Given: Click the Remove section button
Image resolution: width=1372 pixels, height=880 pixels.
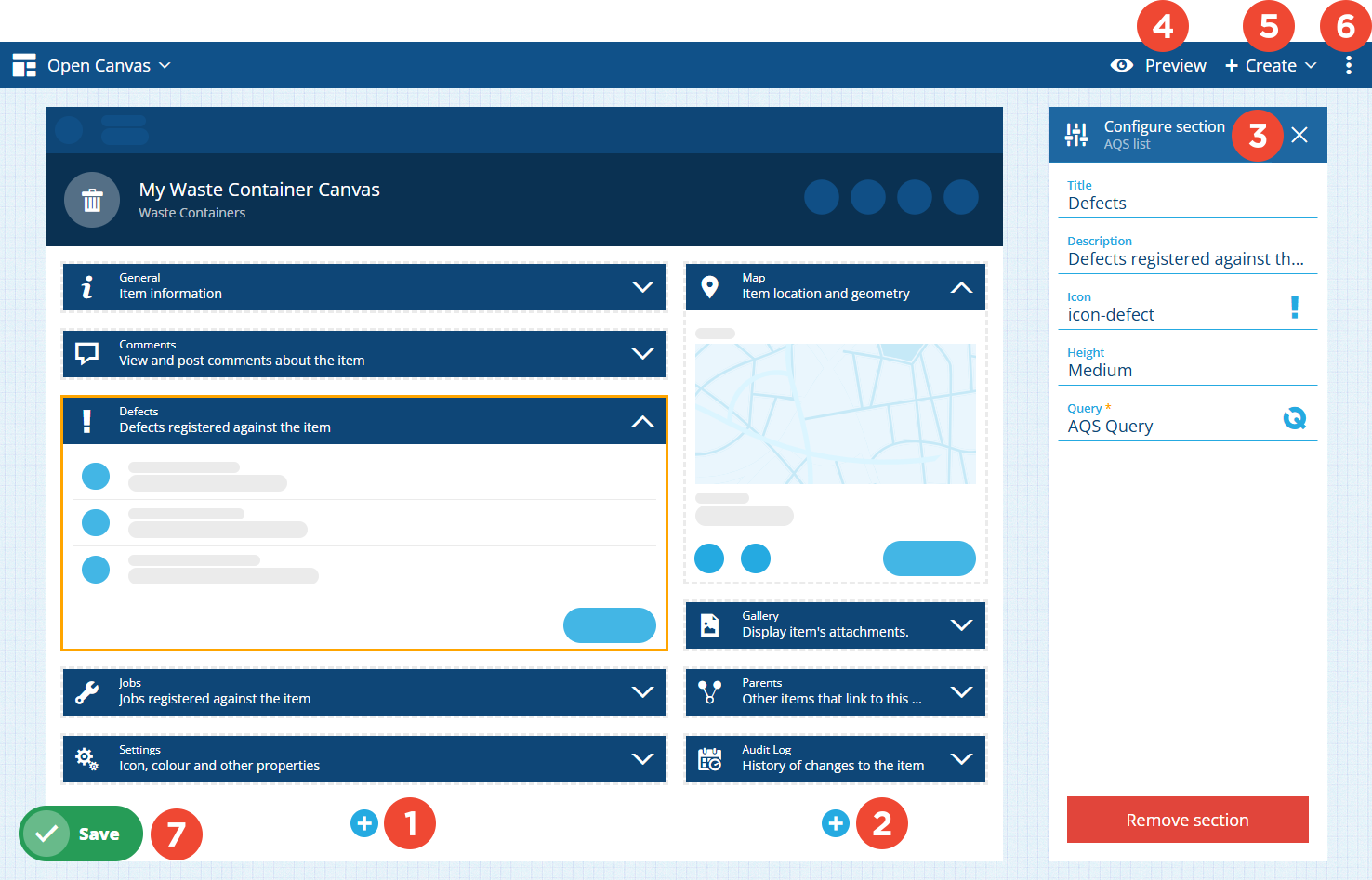Looking at the screenshot, I should point(1187,820).
